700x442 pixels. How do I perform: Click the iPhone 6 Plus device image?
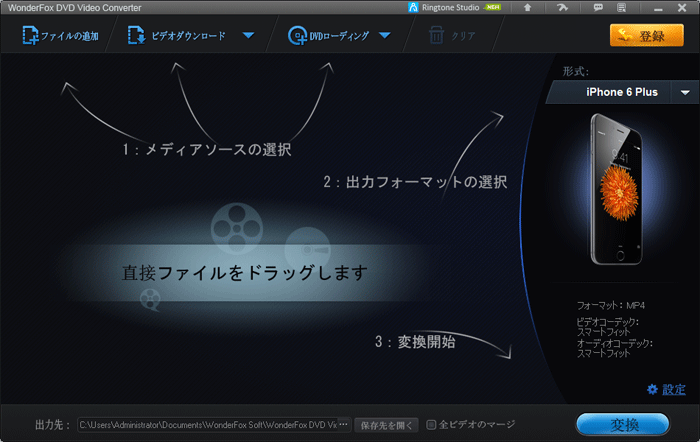(x=618, y=189)
